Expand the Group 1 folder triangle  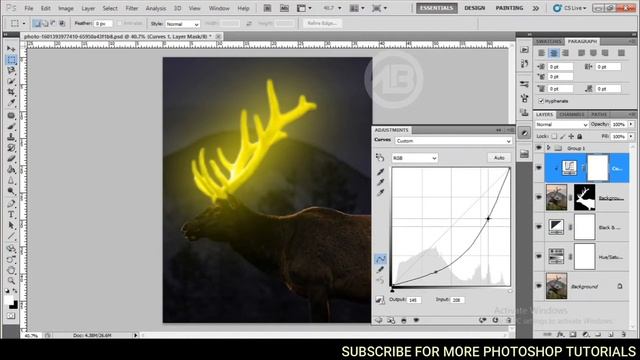(x=549, y=148)
